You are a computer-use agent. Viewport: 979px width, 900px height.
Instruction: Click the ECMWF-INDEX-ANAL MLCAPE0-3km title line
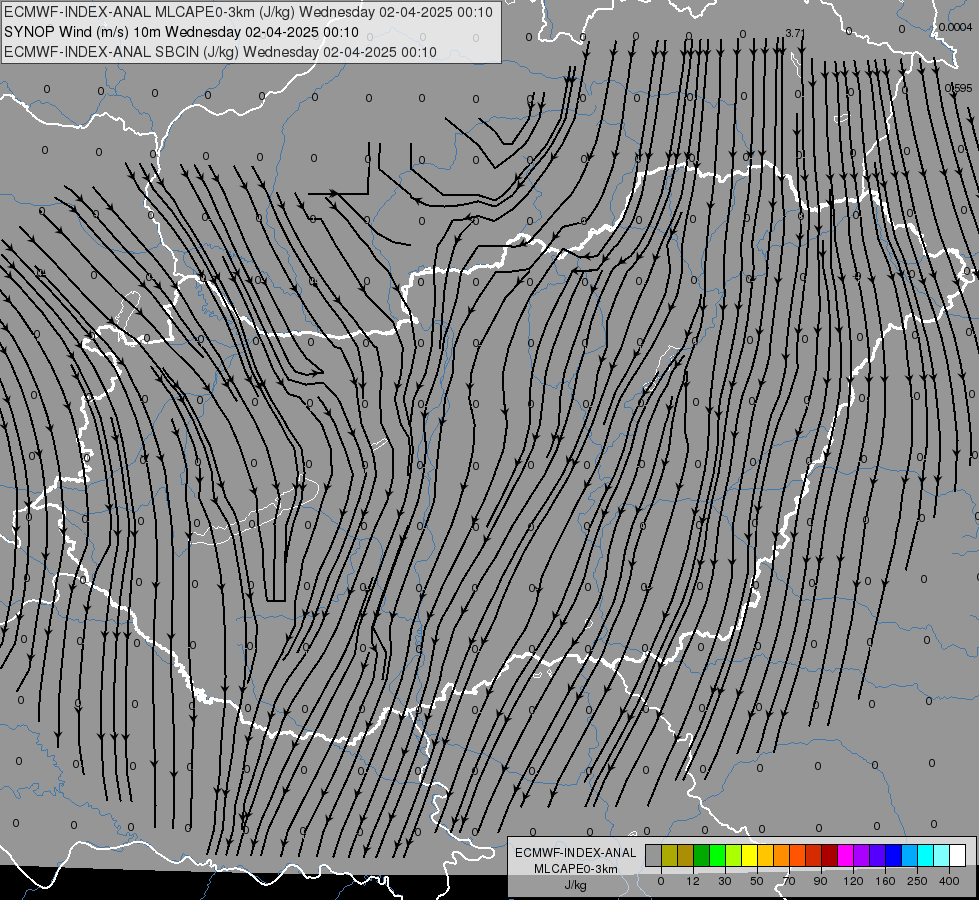pyautogui.click(x=248, y=12)
